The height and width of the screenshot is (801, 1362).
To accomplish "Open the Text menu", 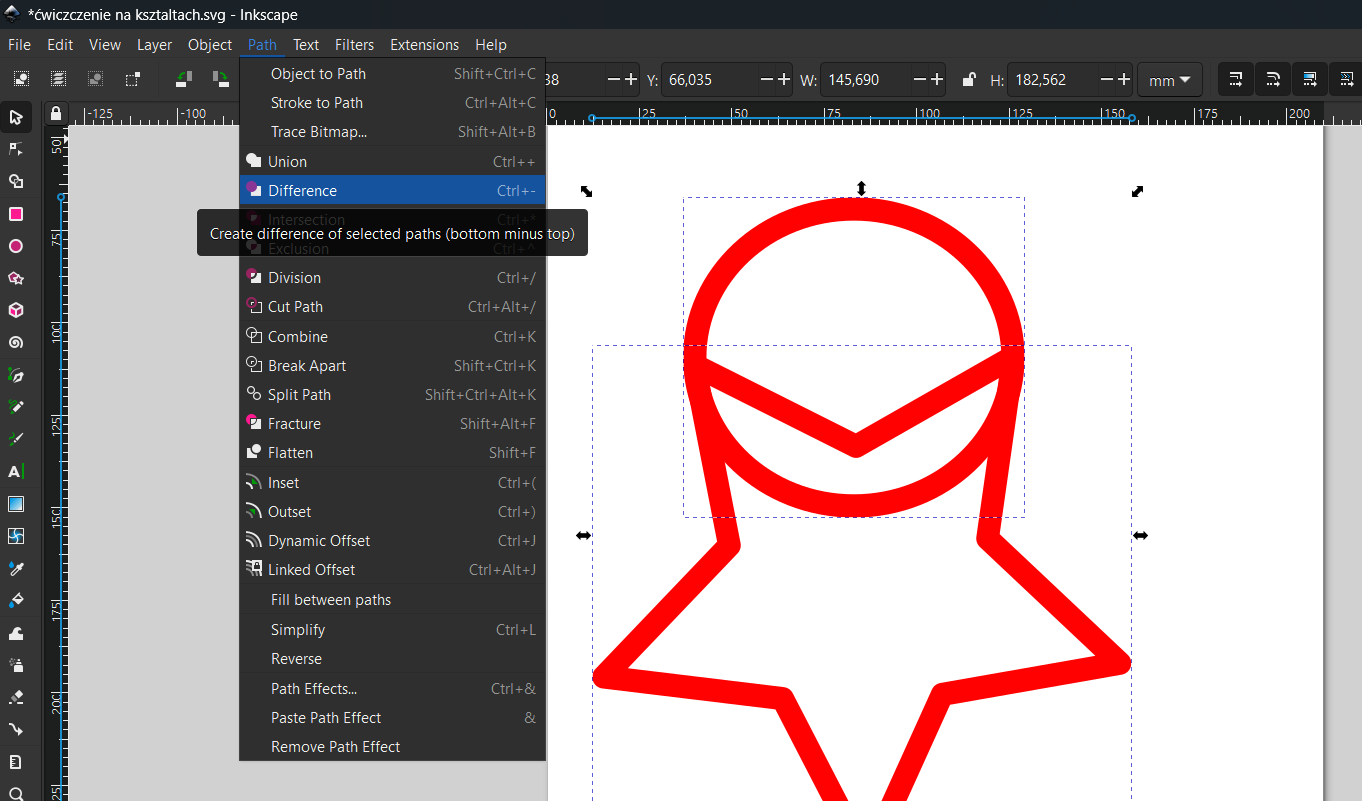I will tap(306, 44).
